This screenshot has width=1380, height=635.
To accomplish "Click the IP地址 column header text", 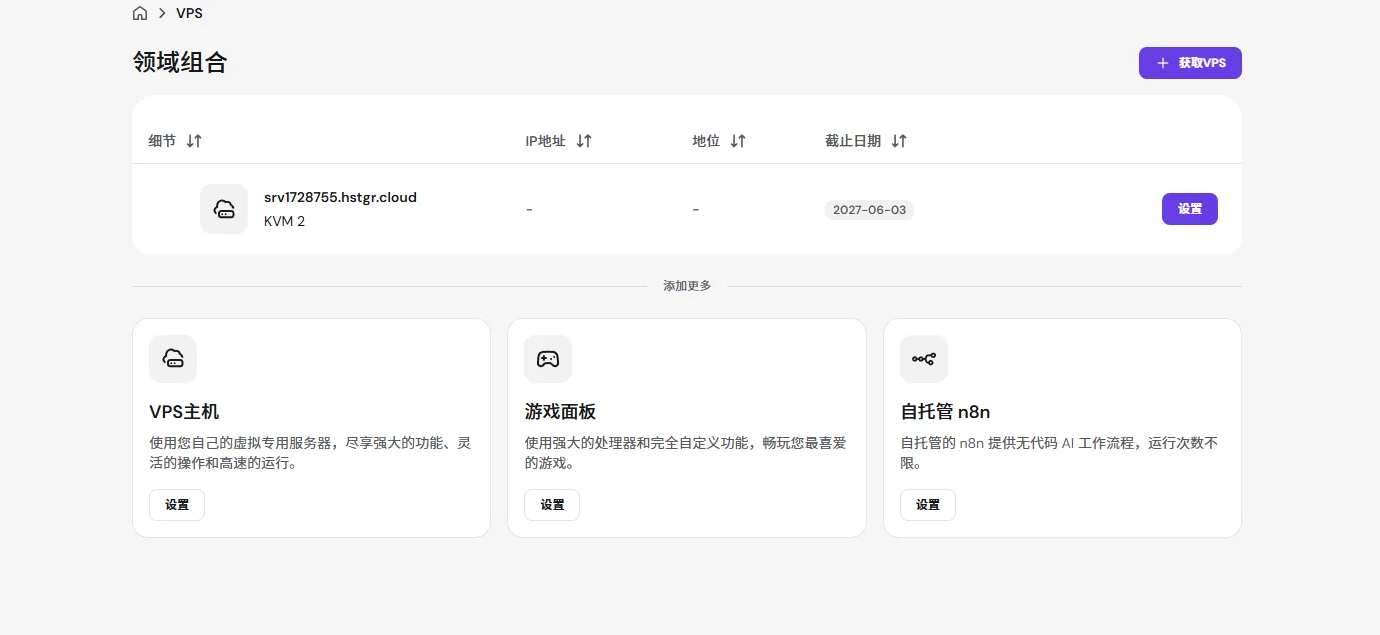I will tap(545, 141).
